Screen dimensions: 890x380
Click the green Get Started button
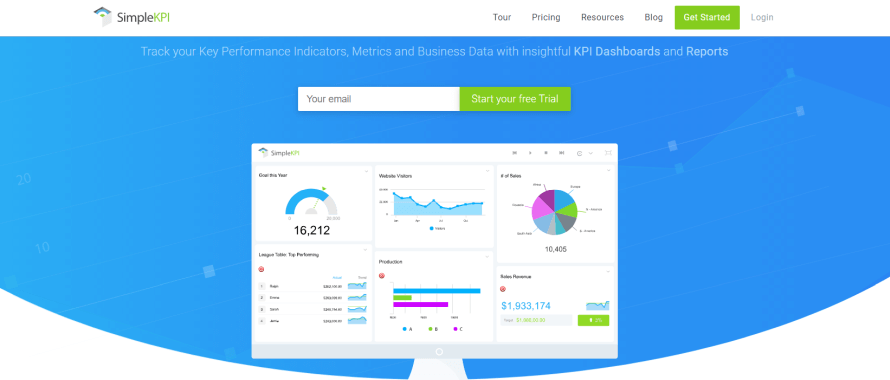pyautogui.click(x=707, y=17)
